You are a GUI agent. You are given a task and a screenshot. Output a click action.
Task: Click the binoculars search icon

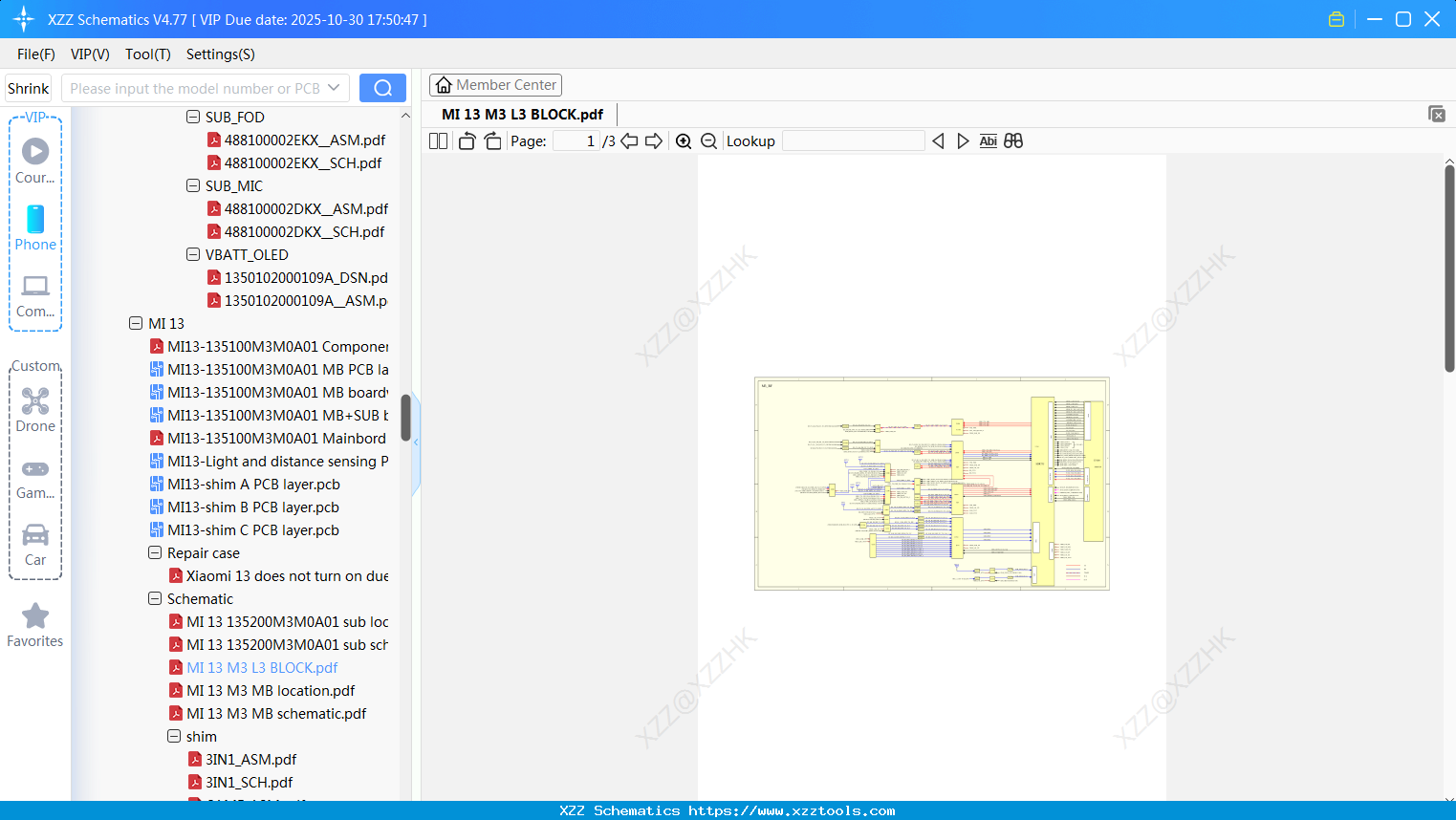click(1013, 141)
